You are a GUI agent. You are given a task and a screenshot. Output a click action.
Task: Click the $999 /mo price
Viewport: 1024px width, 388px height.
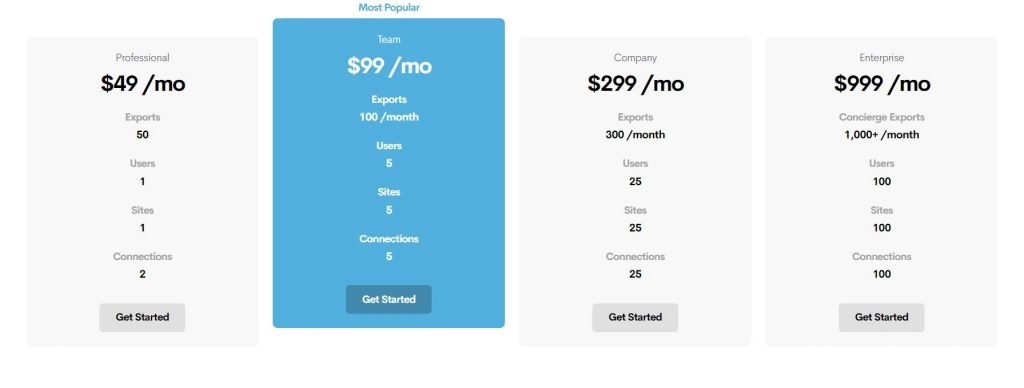[x=881, y=84]
